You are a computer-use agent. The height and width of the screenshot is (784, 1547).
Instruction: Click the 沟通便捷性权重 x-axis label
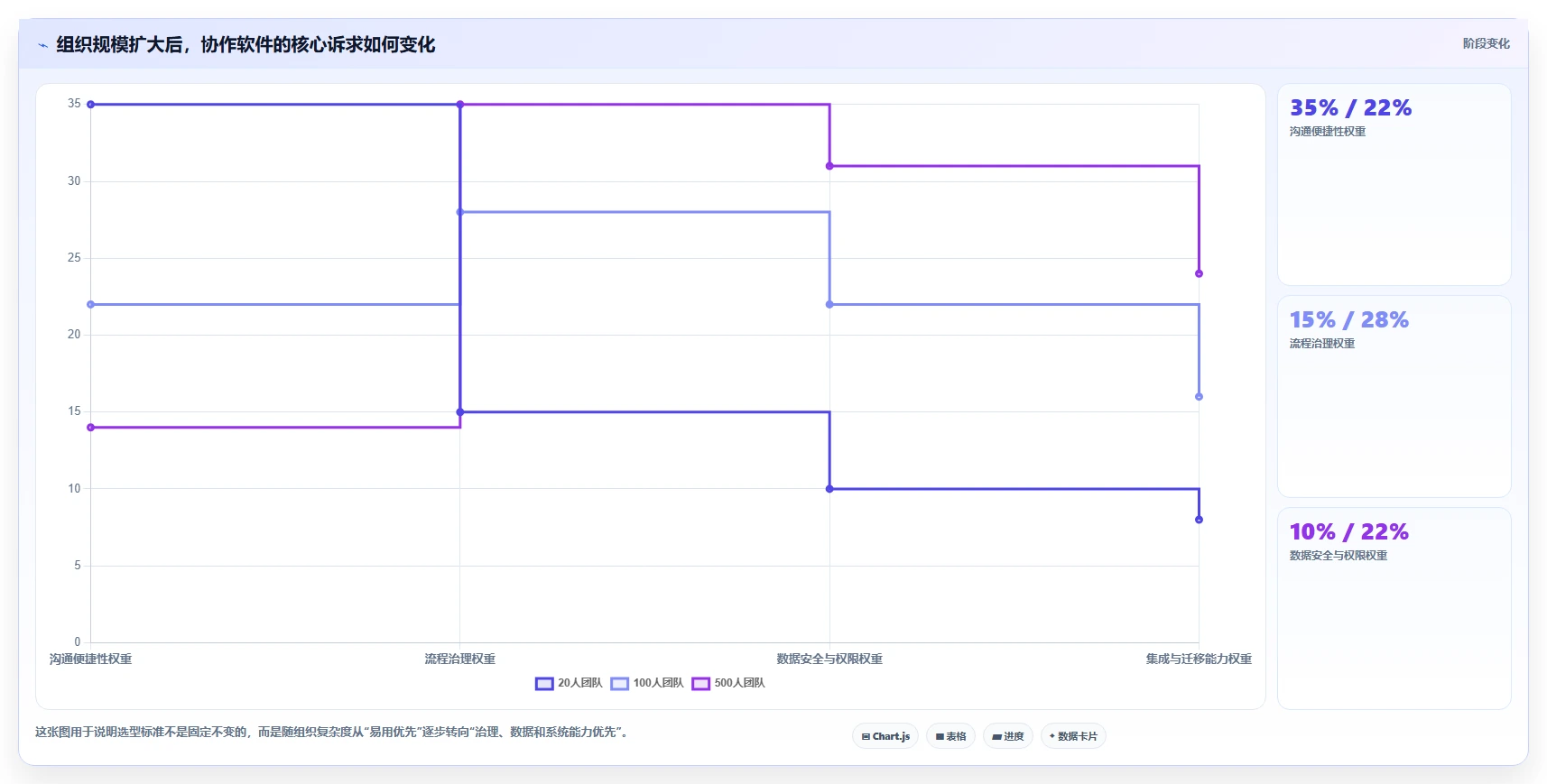[x=90, y=659]
